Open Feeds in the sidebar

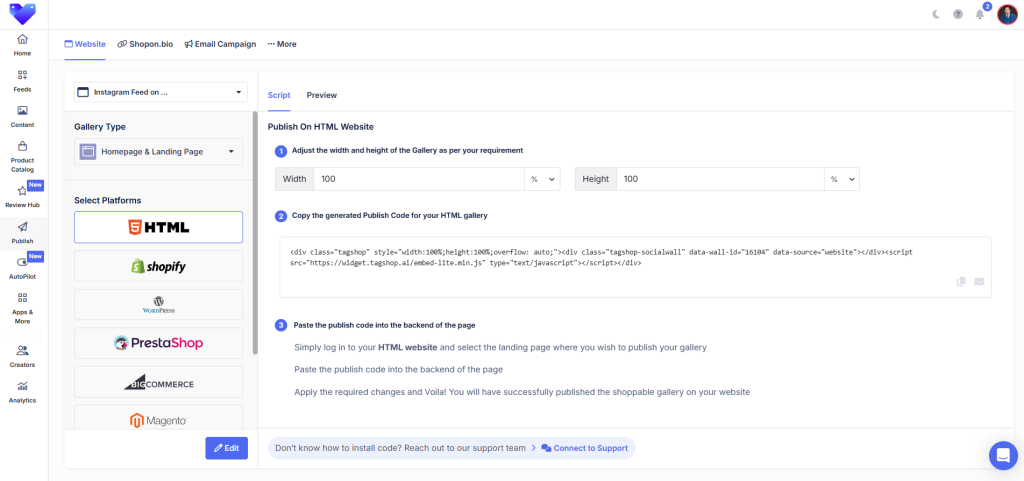tap(22, 81)
